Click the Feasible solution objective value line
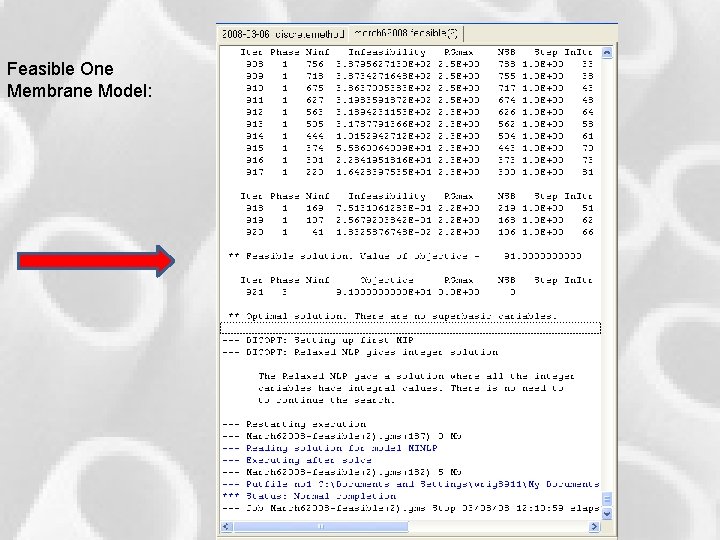This screenshot has height=540, width=720. click(405, 256)
